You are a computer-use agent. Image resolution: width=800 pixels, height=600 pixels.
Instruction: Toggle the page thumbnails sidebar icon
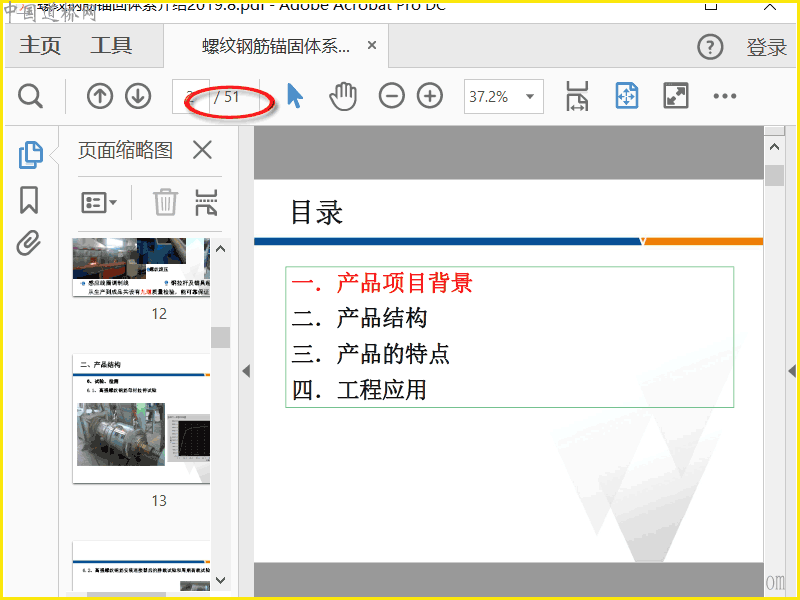click(31, 155)
